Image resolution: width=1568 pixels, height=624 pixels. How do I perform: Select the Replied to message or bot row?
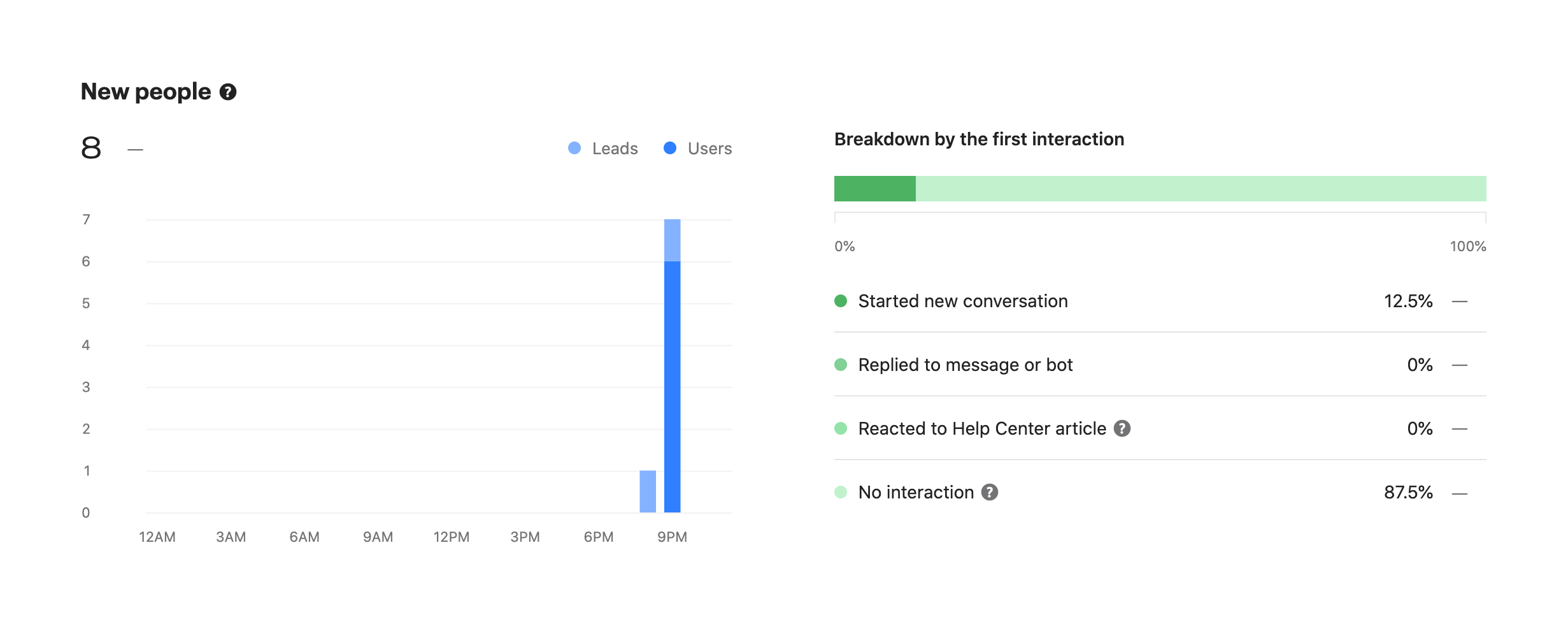click(x=966, y=365)
